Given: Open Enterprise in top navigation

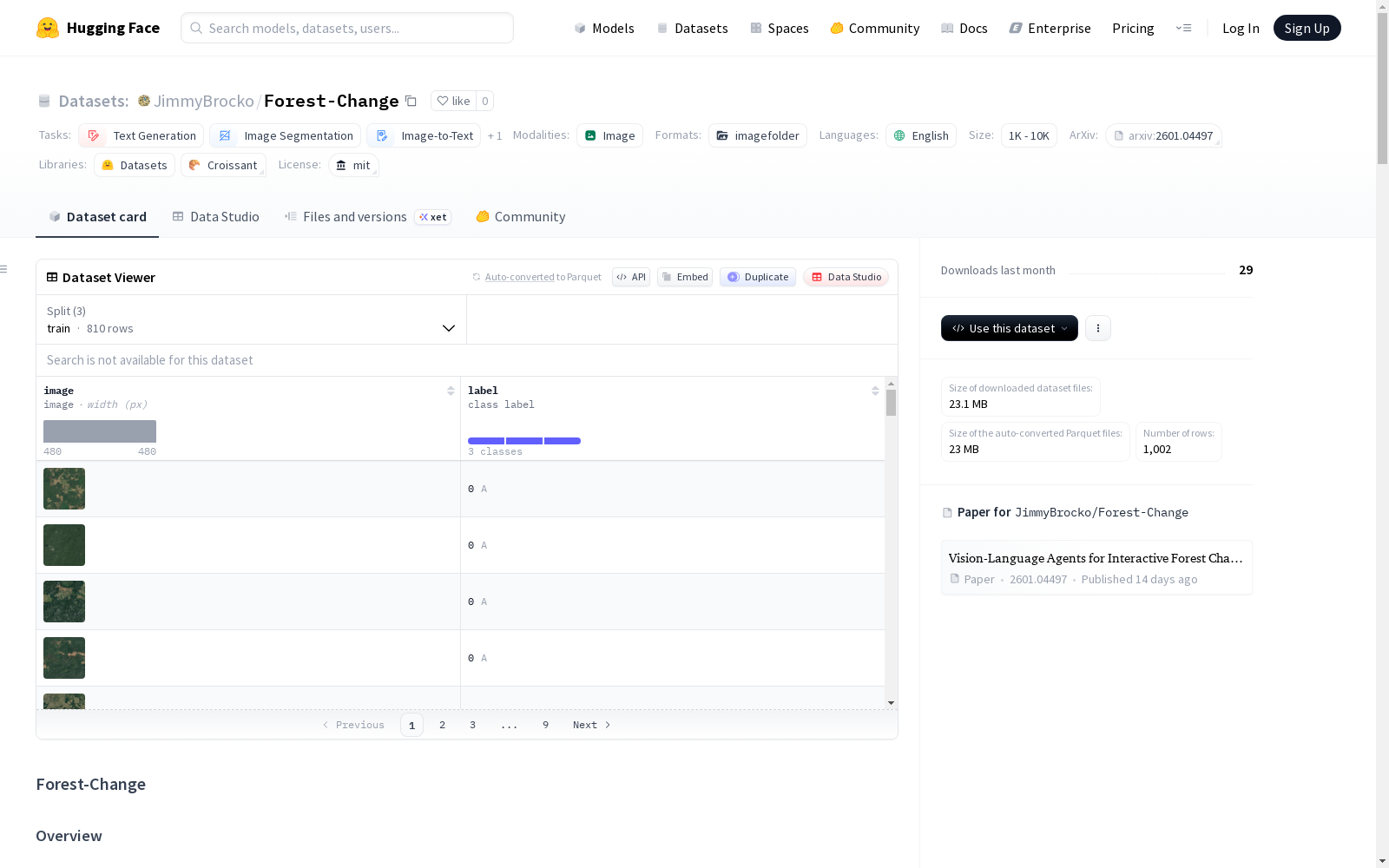Looking at the screenshot, I should tap(1050, 28).
